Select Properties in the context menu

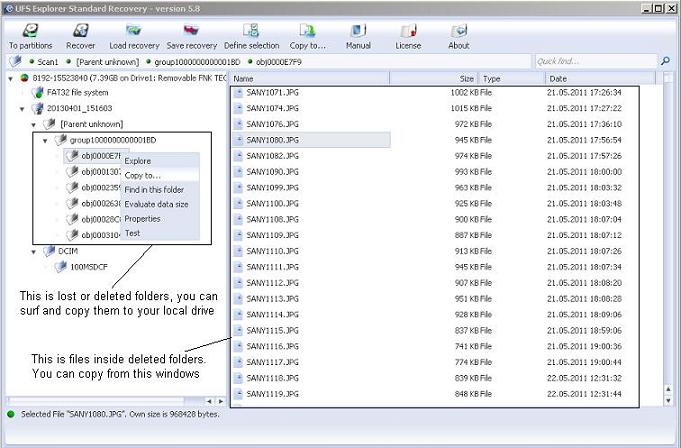coord(142,218)
